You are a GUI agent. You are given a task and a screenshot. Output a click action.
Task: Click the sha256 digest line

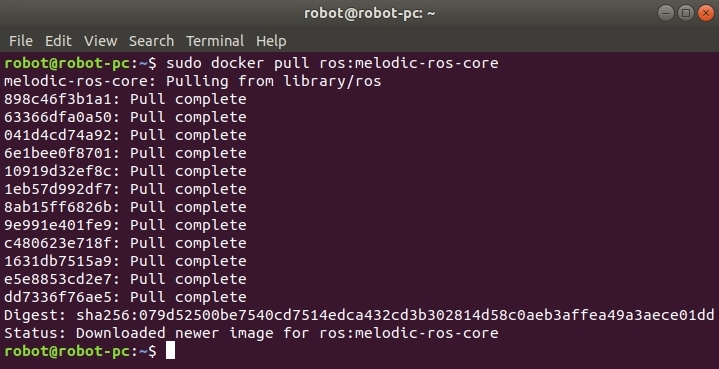(x=359, y=315)
